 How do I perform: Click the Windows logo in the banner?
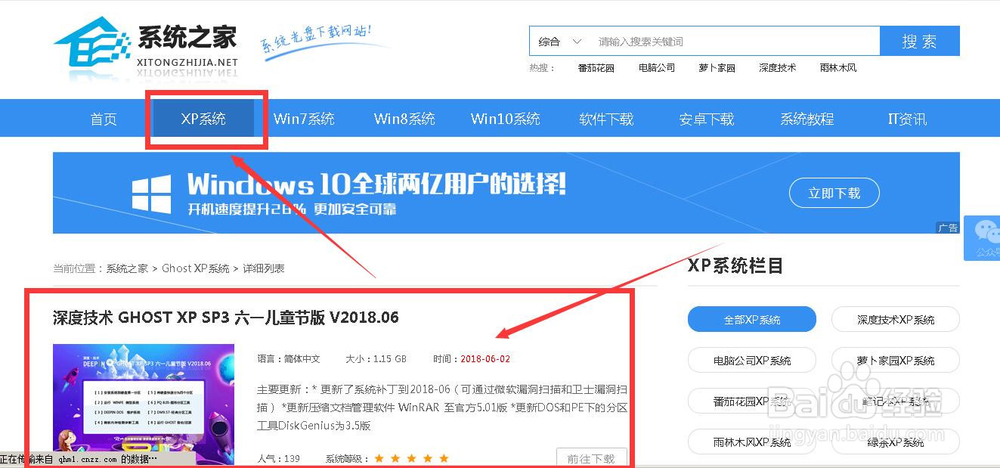(x=152, y=194)
